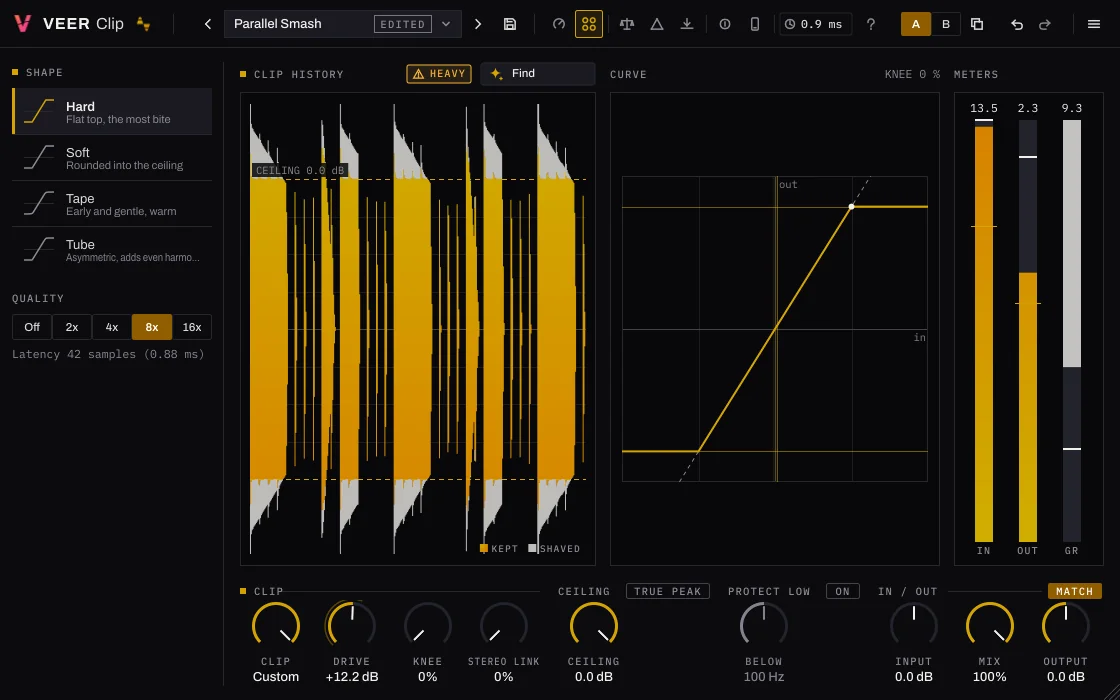Screen dimensions: 1120x700
Task: Click the yellow dots icon beside Clip title
Action: point(143,24)
